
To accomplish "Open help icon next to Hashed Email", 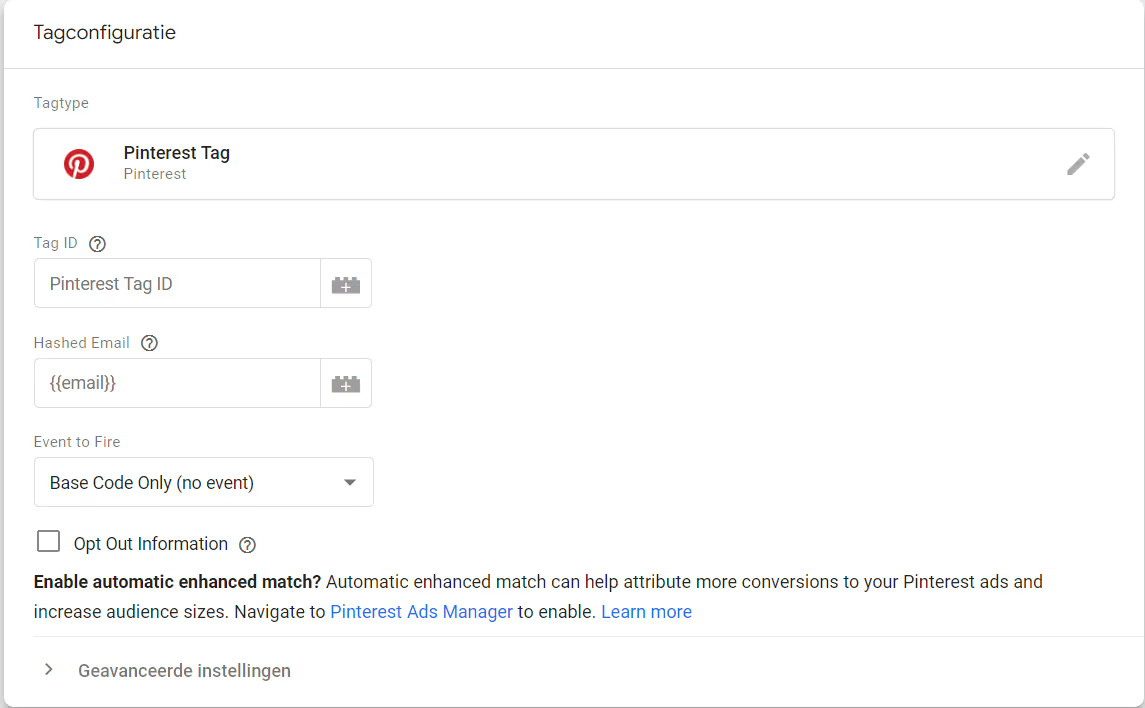I will click(150, 343).
